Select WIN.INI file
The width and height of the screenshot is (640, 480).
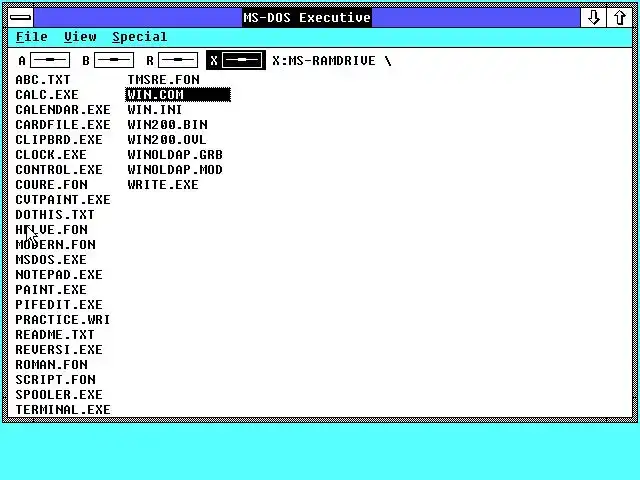pyautogui.click(x=155, y=110)
